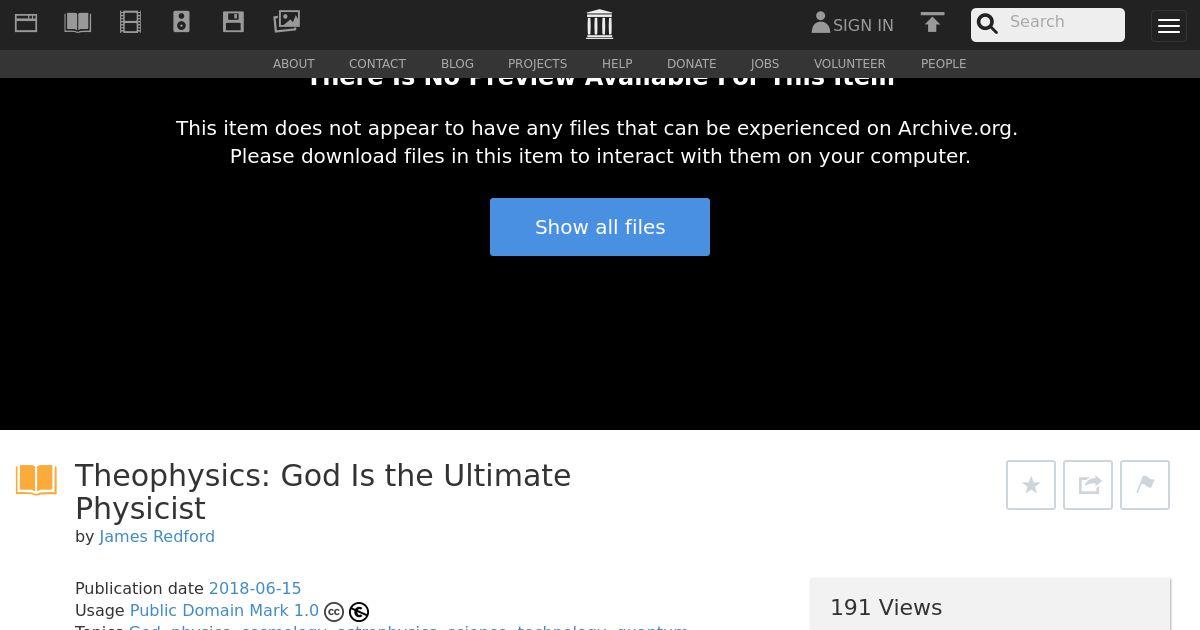Image resolution: width=1200 pixels, height=630 pixels.
Task: Open the PROJECTS menu item
Action: click(537, 64)
